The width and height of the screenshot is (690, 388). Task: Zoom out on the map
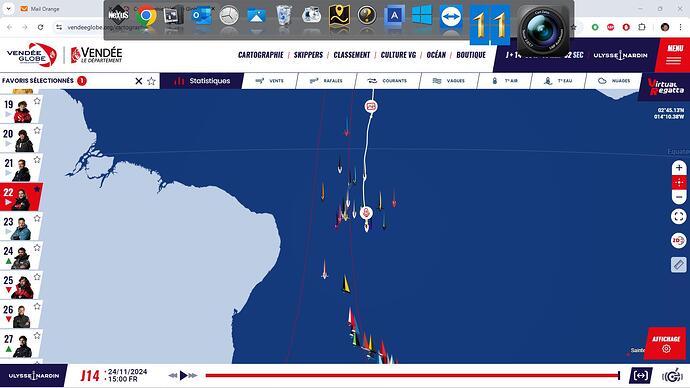pos(679,197)
